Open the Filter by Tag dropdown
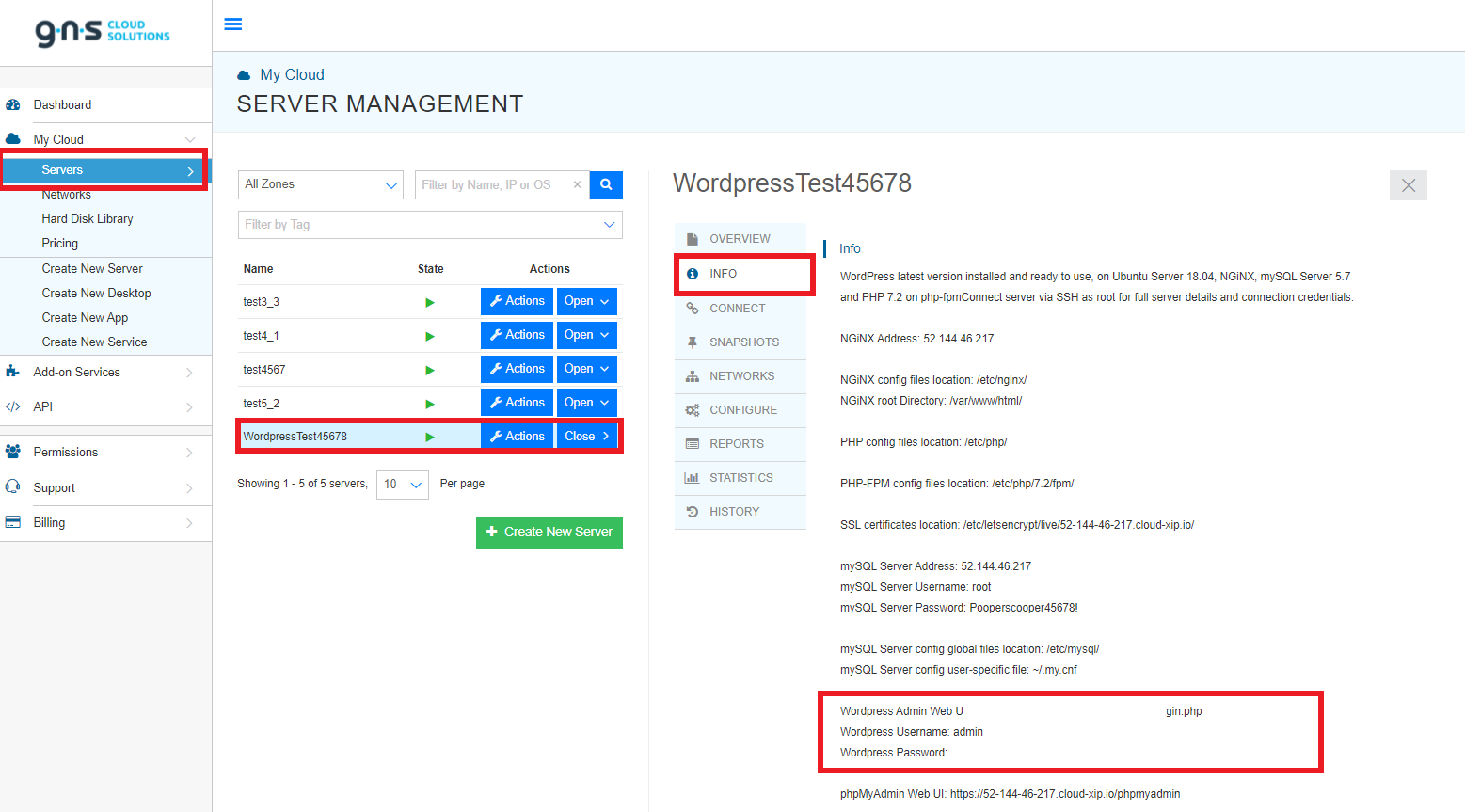The width and height of the screenshot is (1465, 812). tap(430, 225)
